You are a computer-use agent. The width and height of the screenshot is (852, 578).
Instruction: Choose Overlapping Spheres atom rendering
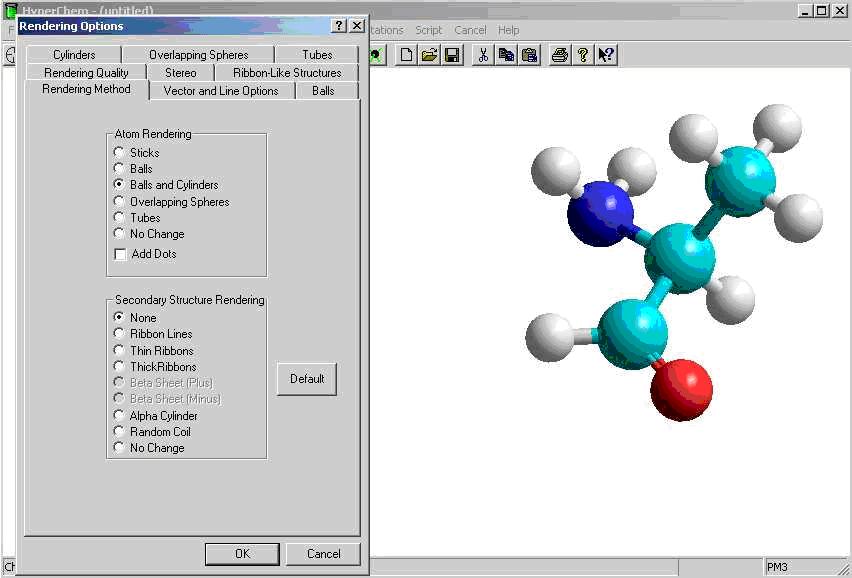(120, 201)
